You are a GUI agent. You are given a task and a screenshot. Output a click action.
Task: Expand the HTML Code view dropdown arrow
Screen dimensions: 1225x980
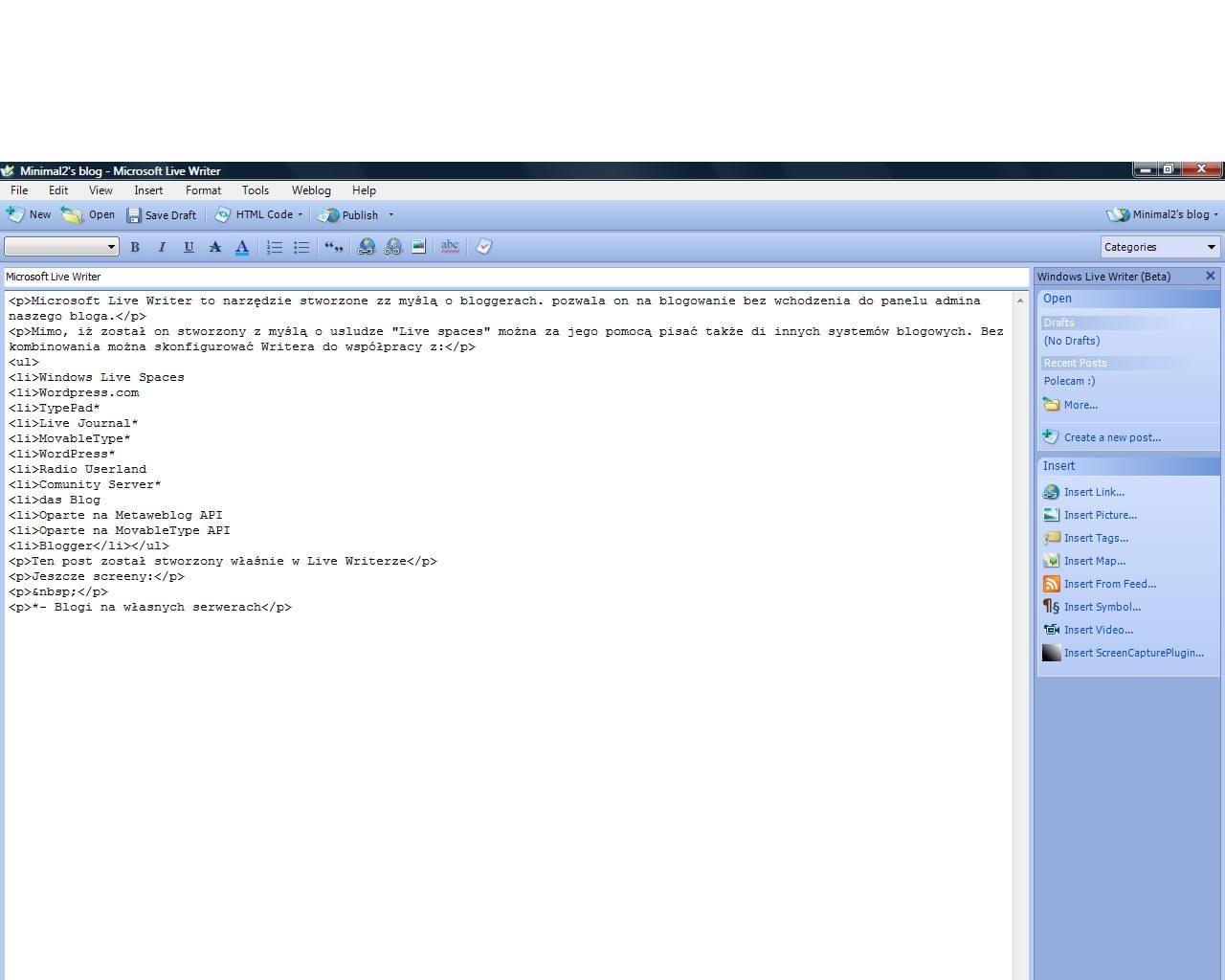tap(301, 215)
